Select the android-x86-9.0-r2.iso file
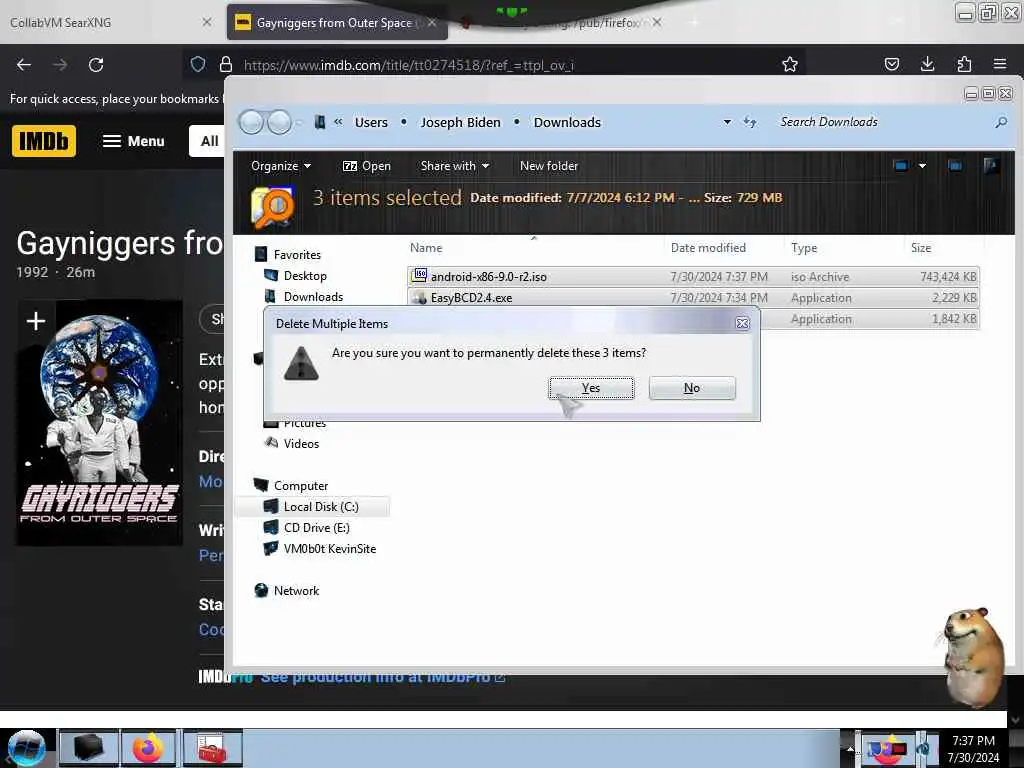Viewport: 1024px width, 768px height. pyautogui.click(x=693, y=277)
